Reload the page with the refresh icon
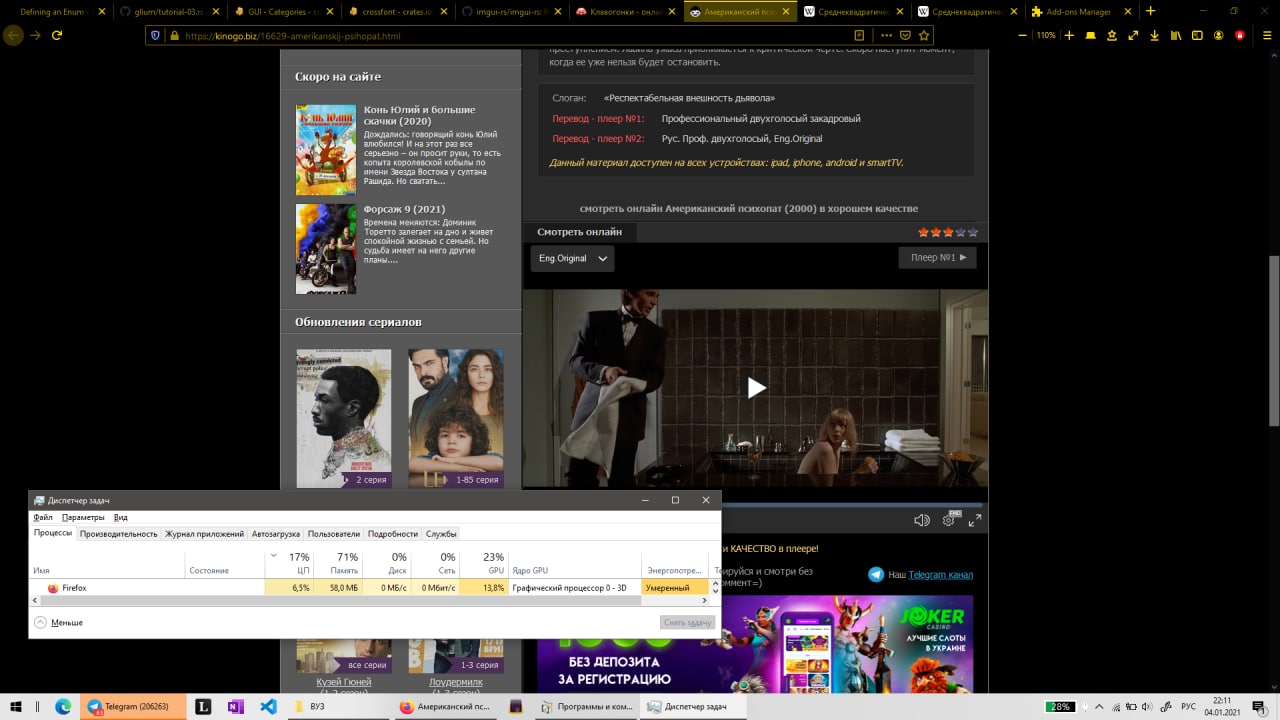 pos(57,35)
